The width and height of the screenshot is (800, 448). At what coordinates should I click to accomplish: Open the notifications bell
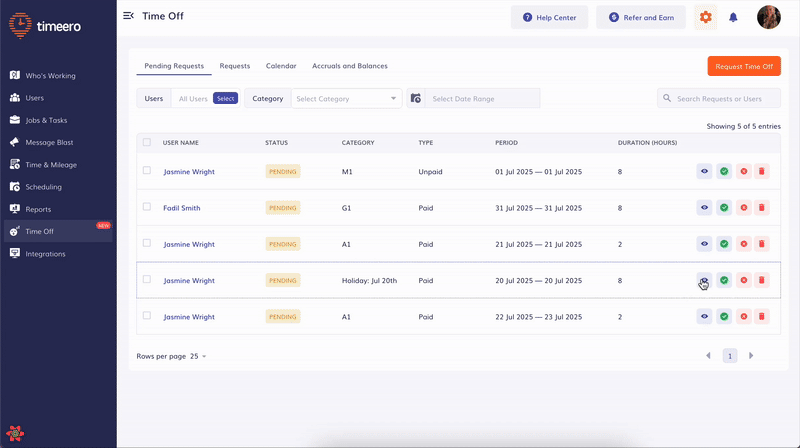[733, 17]
